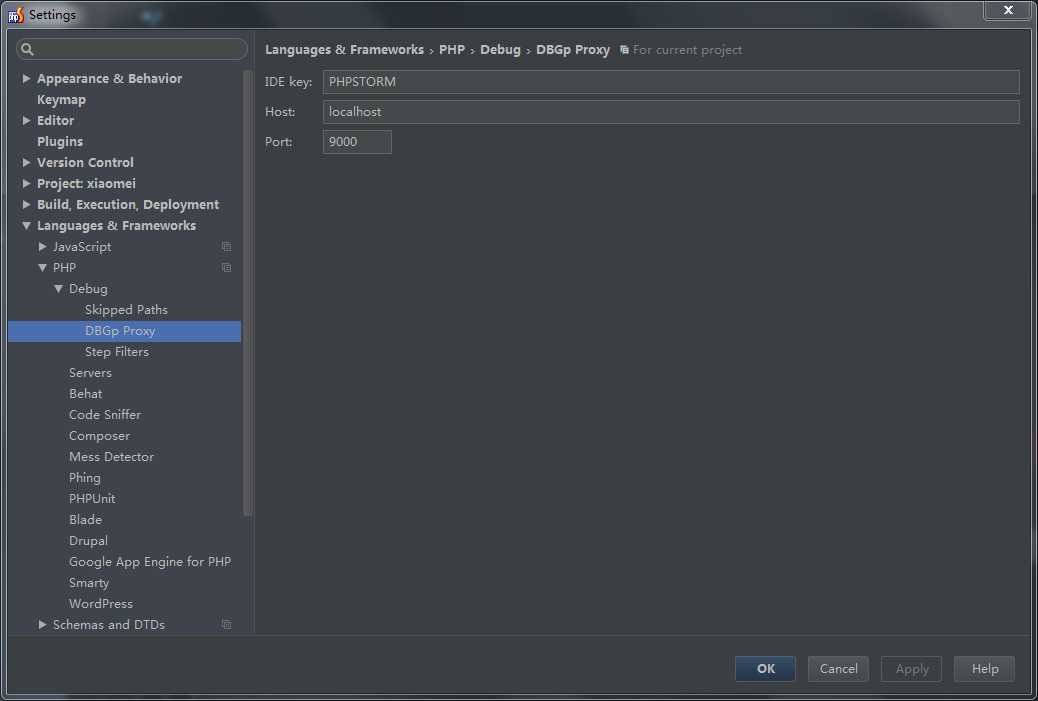1038x701 pixels.
Task: Click 'Debug' in the breadcrumb header
Action: [x=500, y=50]
